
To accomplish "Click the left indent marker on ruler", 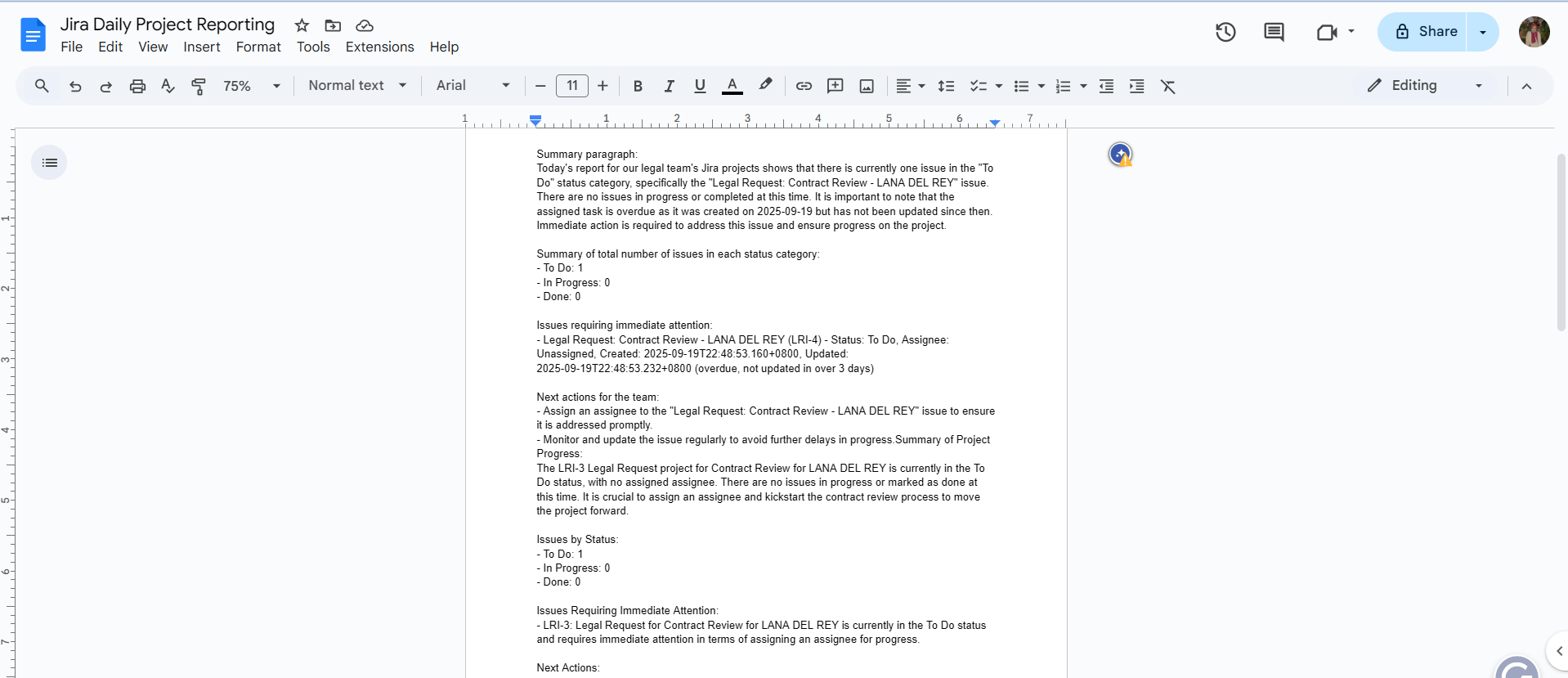I will (535, 121).
